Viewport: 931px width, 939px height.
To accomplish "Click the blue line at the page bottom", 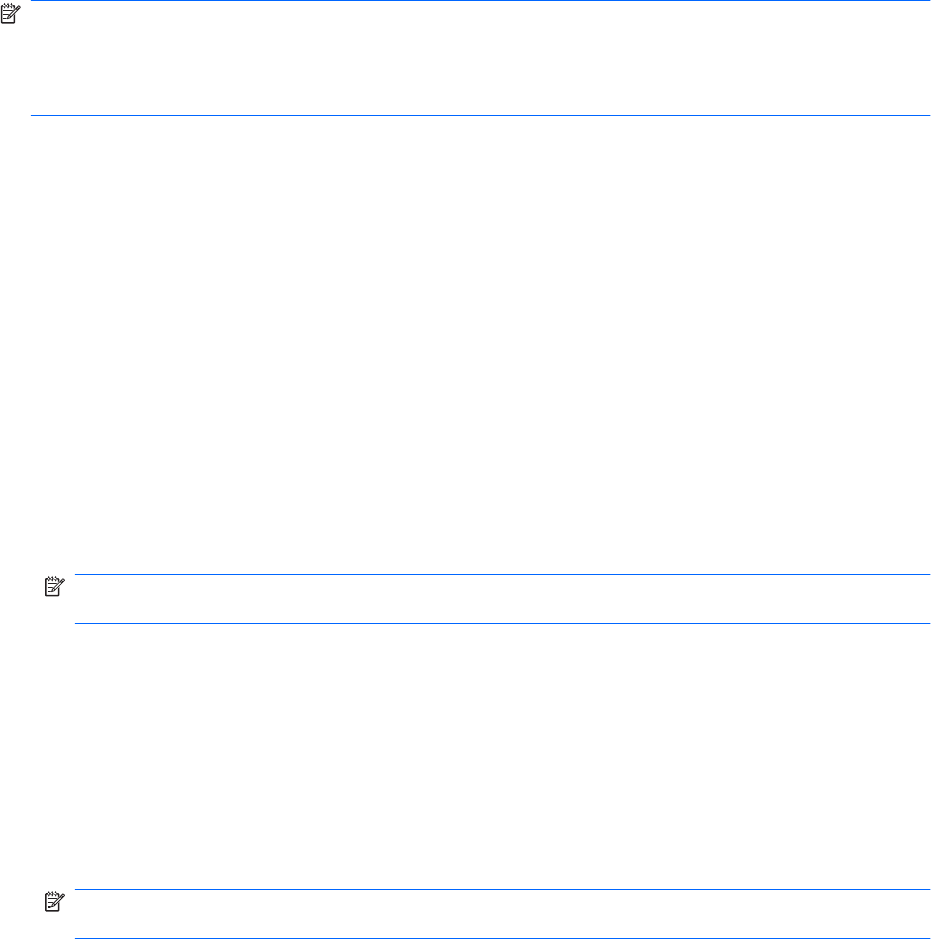I will [x=502, y=938].
